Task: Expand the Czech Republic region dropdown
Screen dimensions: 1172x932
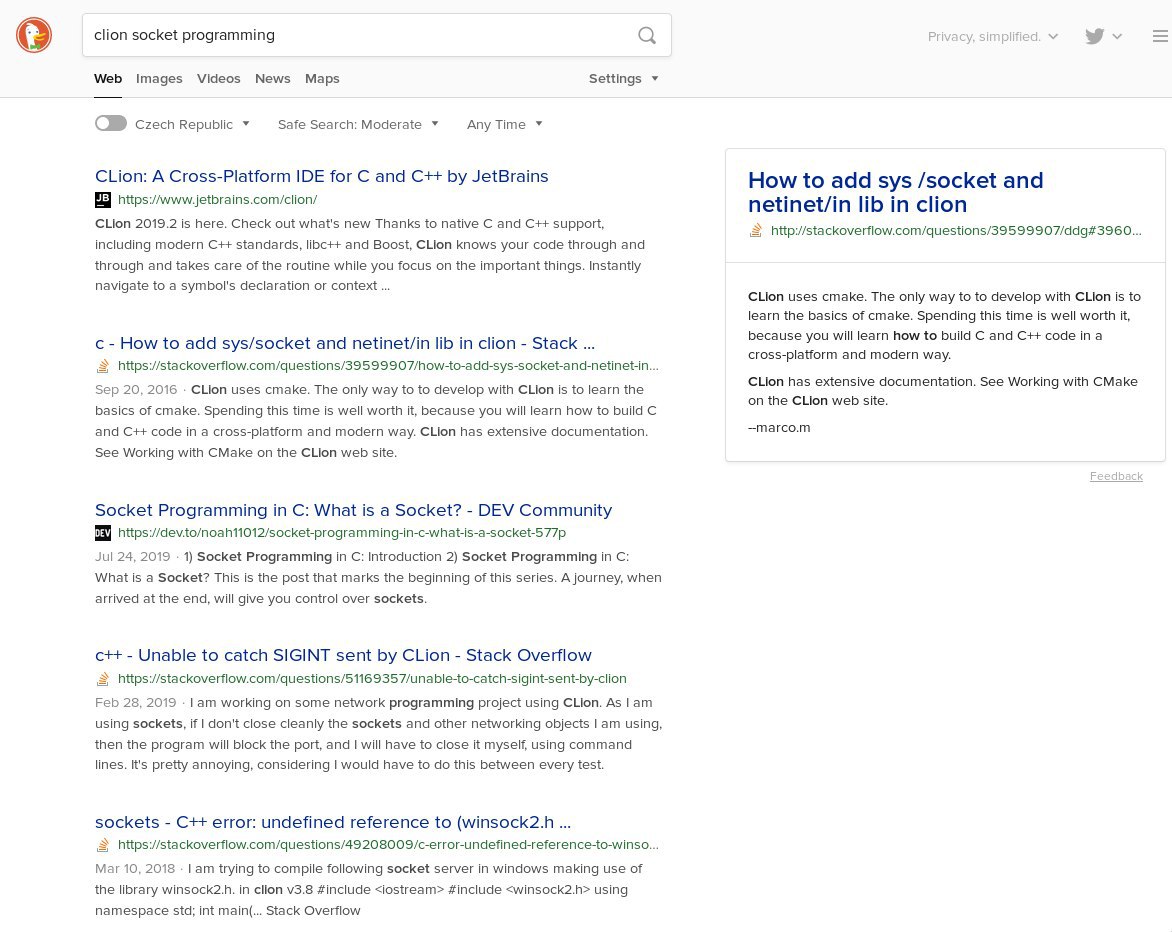Action: [193, 124]
